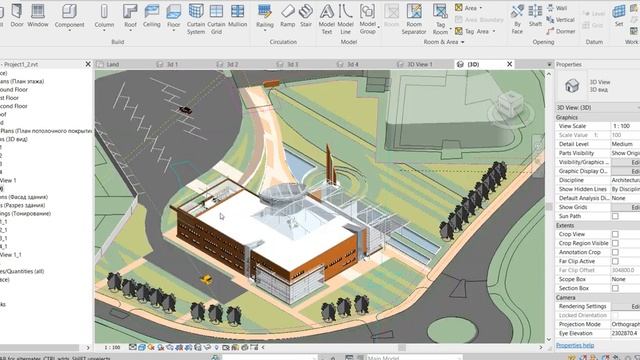
Task: Click the ViewCube in the 3D view
Action: click(x=511, y=104)
